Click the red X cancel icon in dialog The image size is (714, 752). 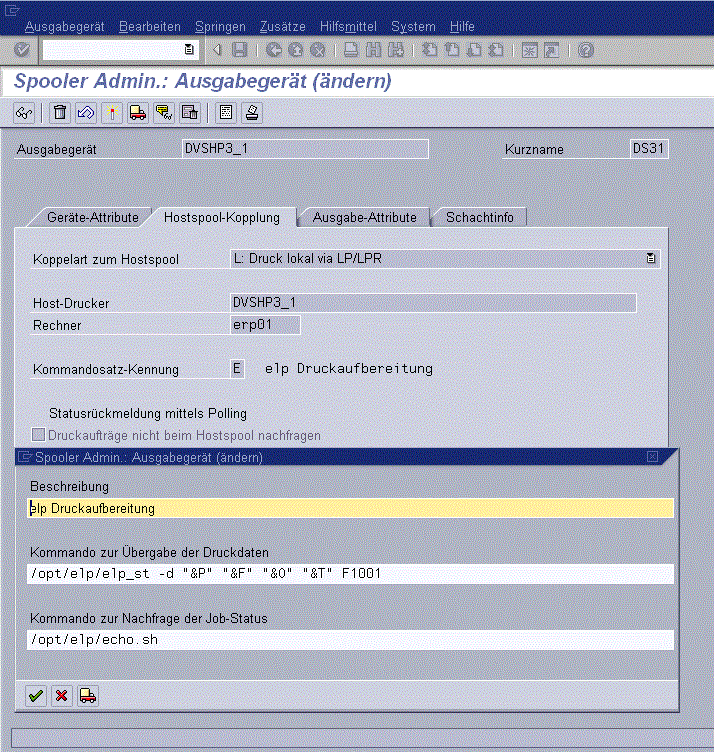[x=61, y=695]
